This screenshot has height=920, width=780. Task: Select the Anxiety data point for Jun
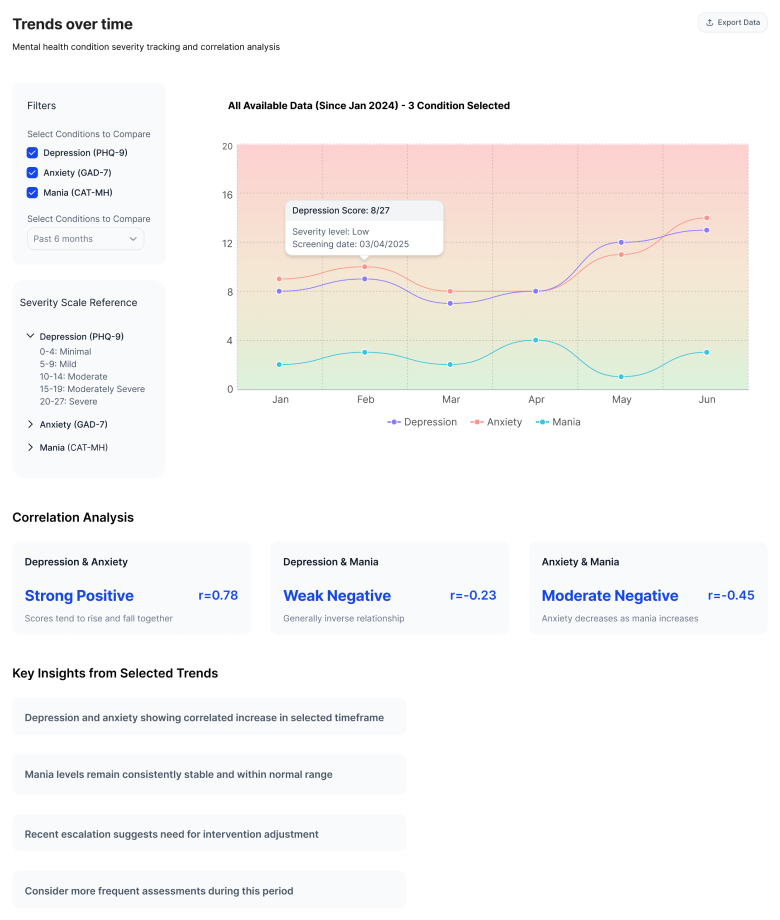707,218
